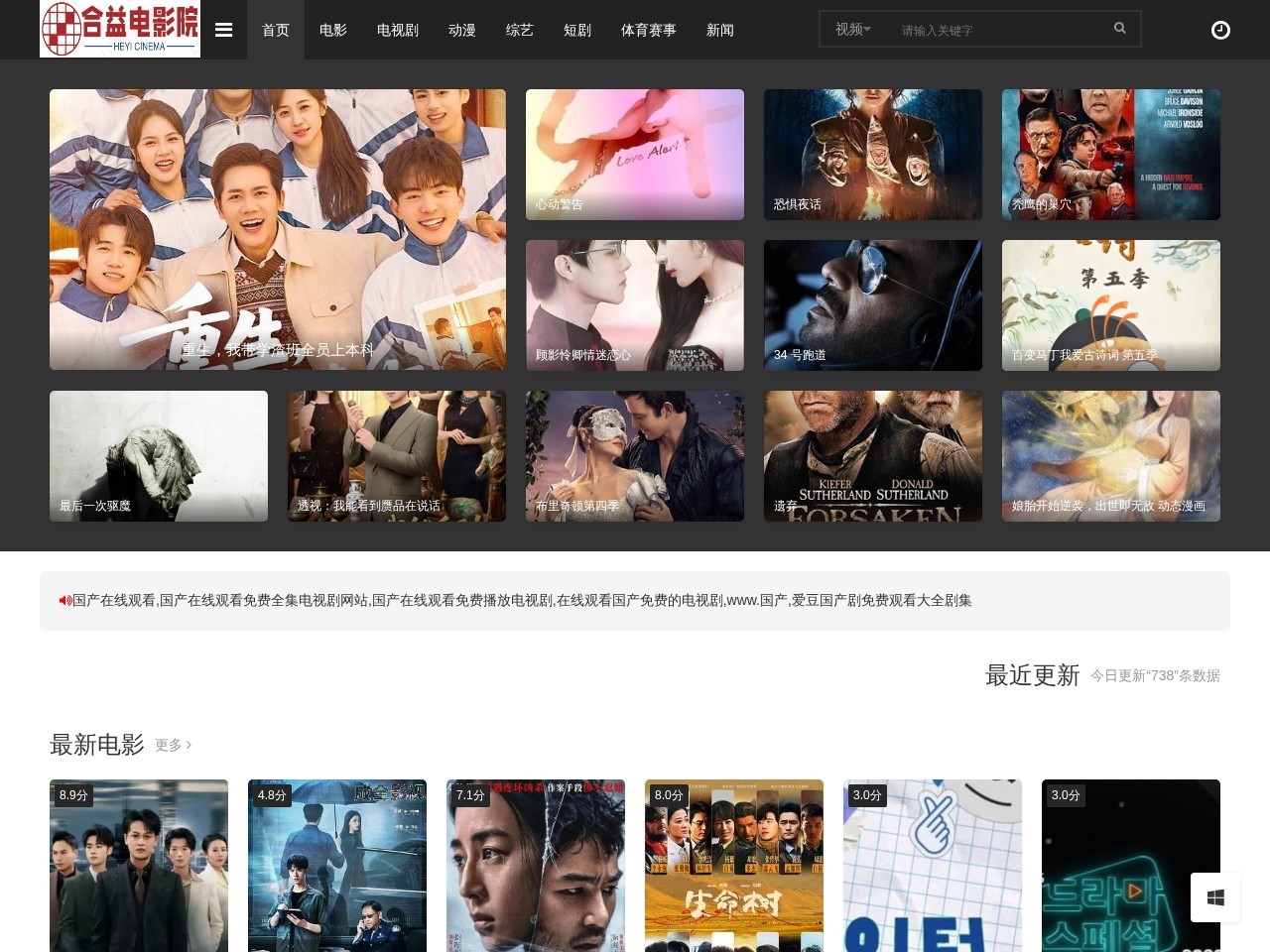Screen dimensions: 1270x952
Task: Click the Windows logo floating button
Action: point(1214,897)
